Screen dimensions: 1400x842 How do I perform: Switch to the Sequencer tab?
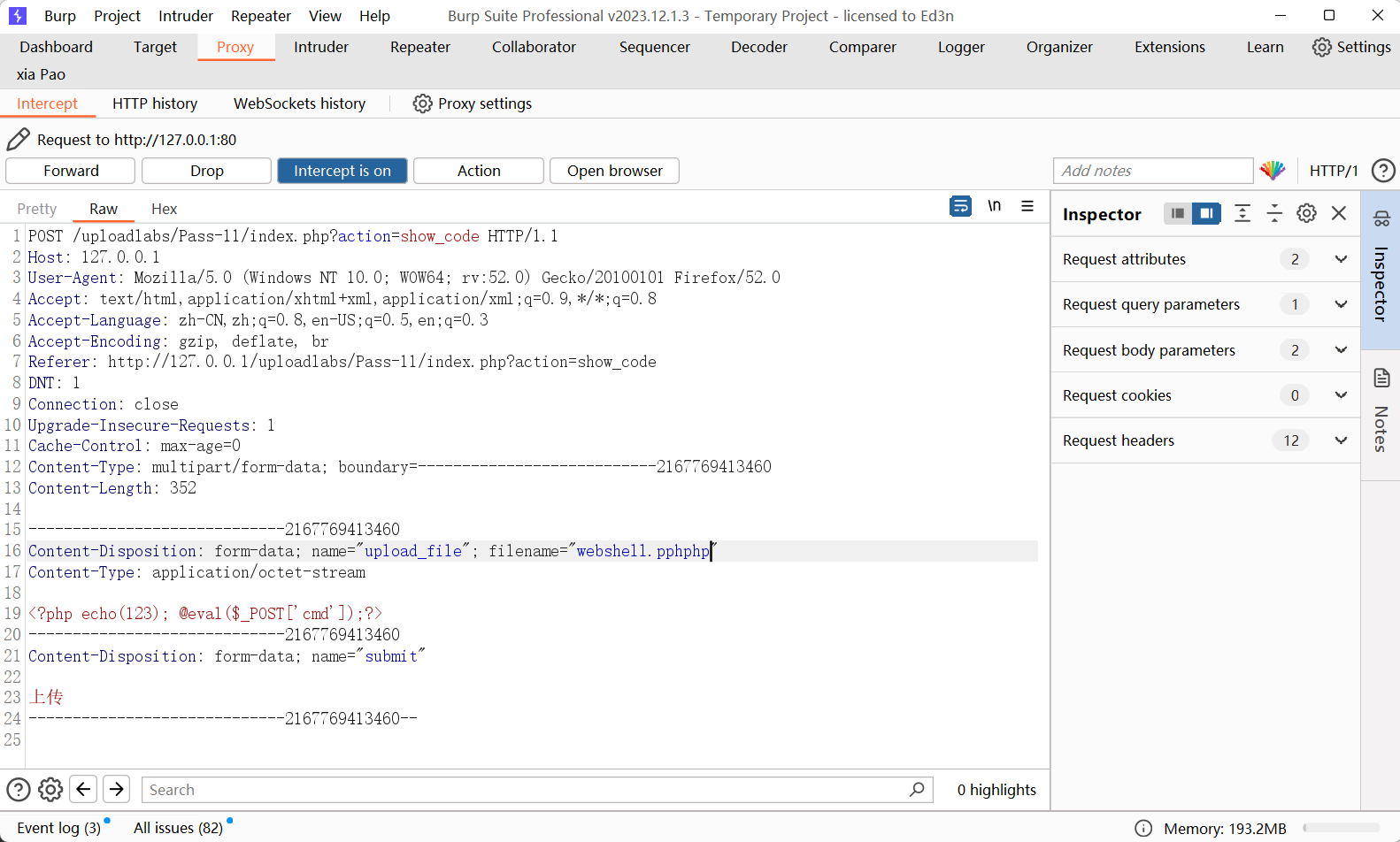[654, 47]
